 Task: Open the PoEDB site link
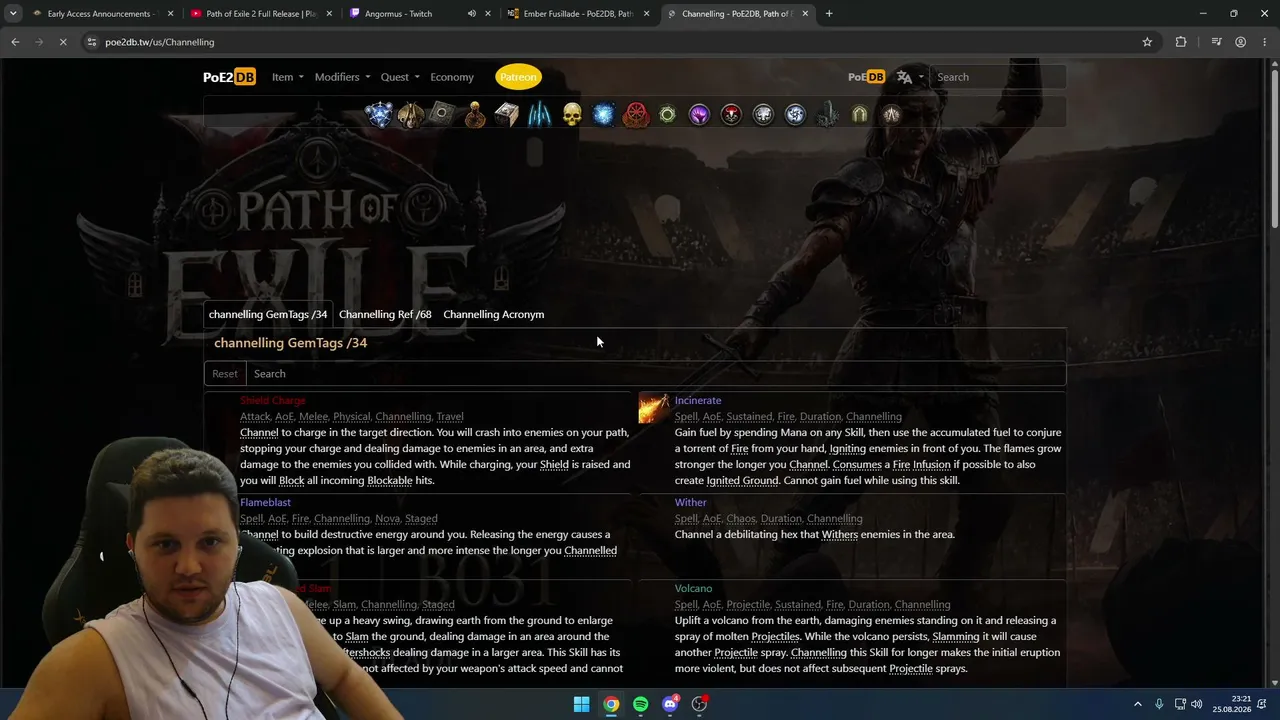click(x=866, y=77)
